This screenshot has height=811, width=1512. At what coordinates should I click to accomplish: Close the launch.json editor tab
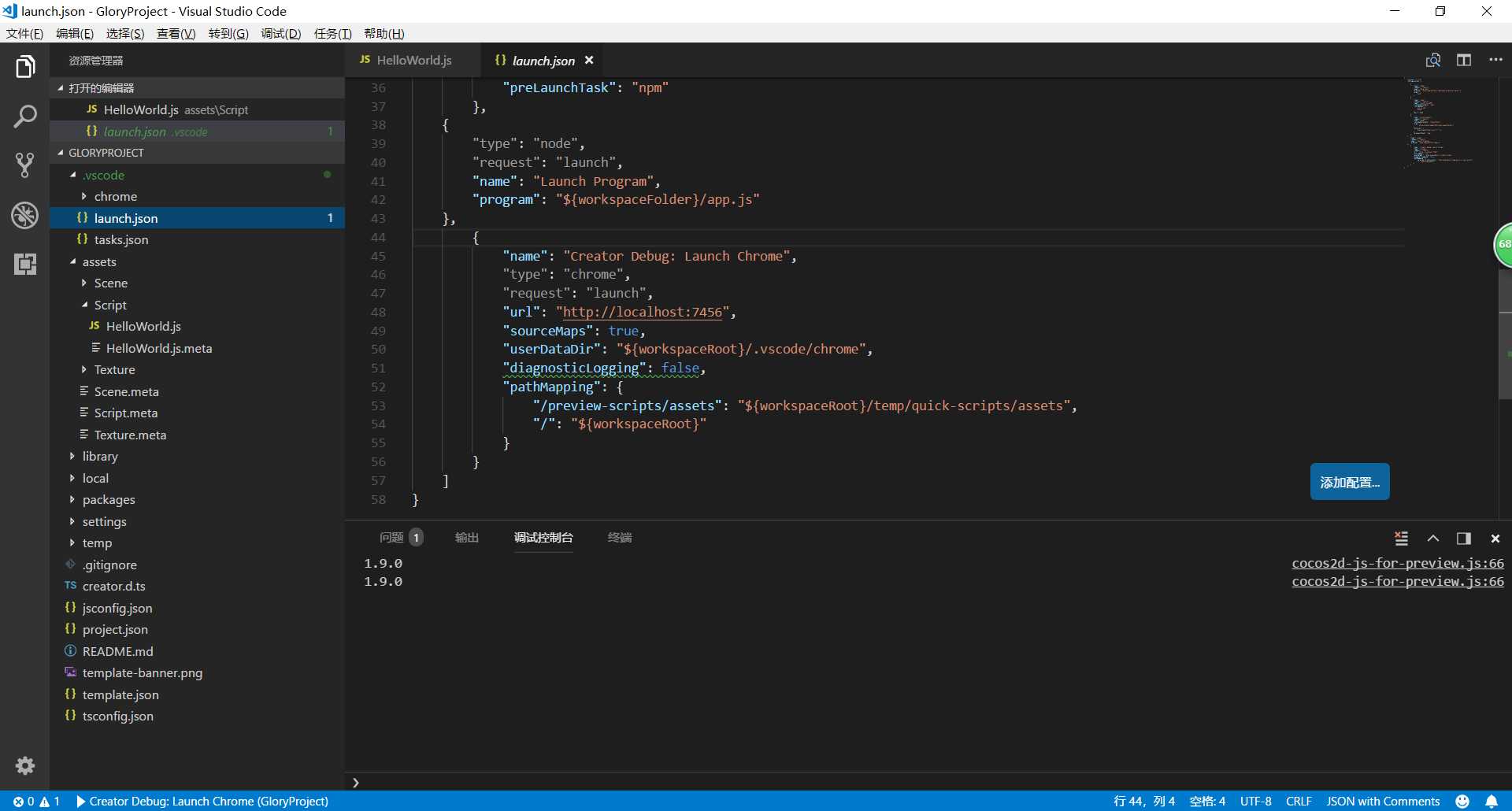tap(589, 60)
